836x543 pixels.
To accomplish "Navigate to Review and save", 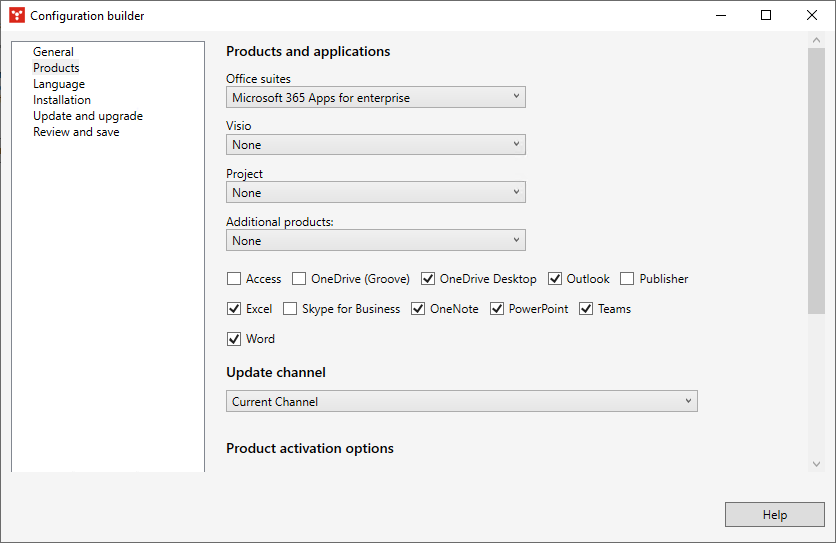I will point(76,132).
